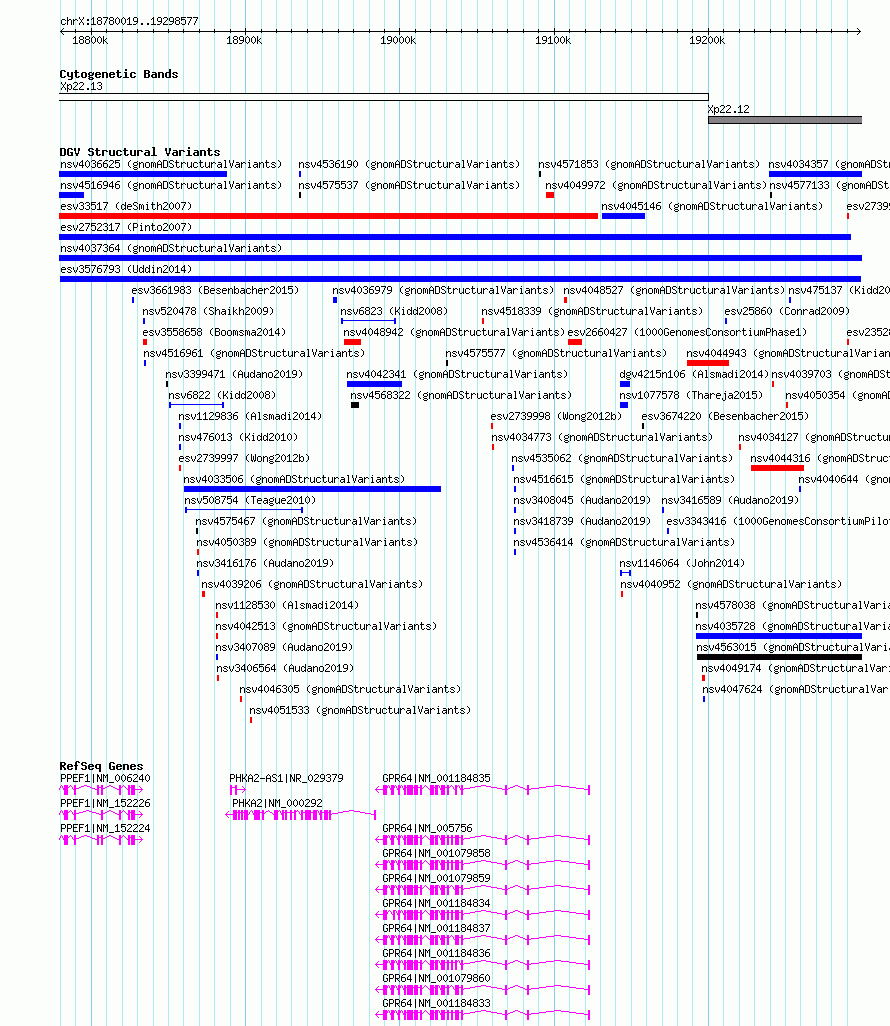Open esv2660427 (1000GenomesConsortiumPhase1) label
The image size is (890, 1026).
[x=687, y=332]
